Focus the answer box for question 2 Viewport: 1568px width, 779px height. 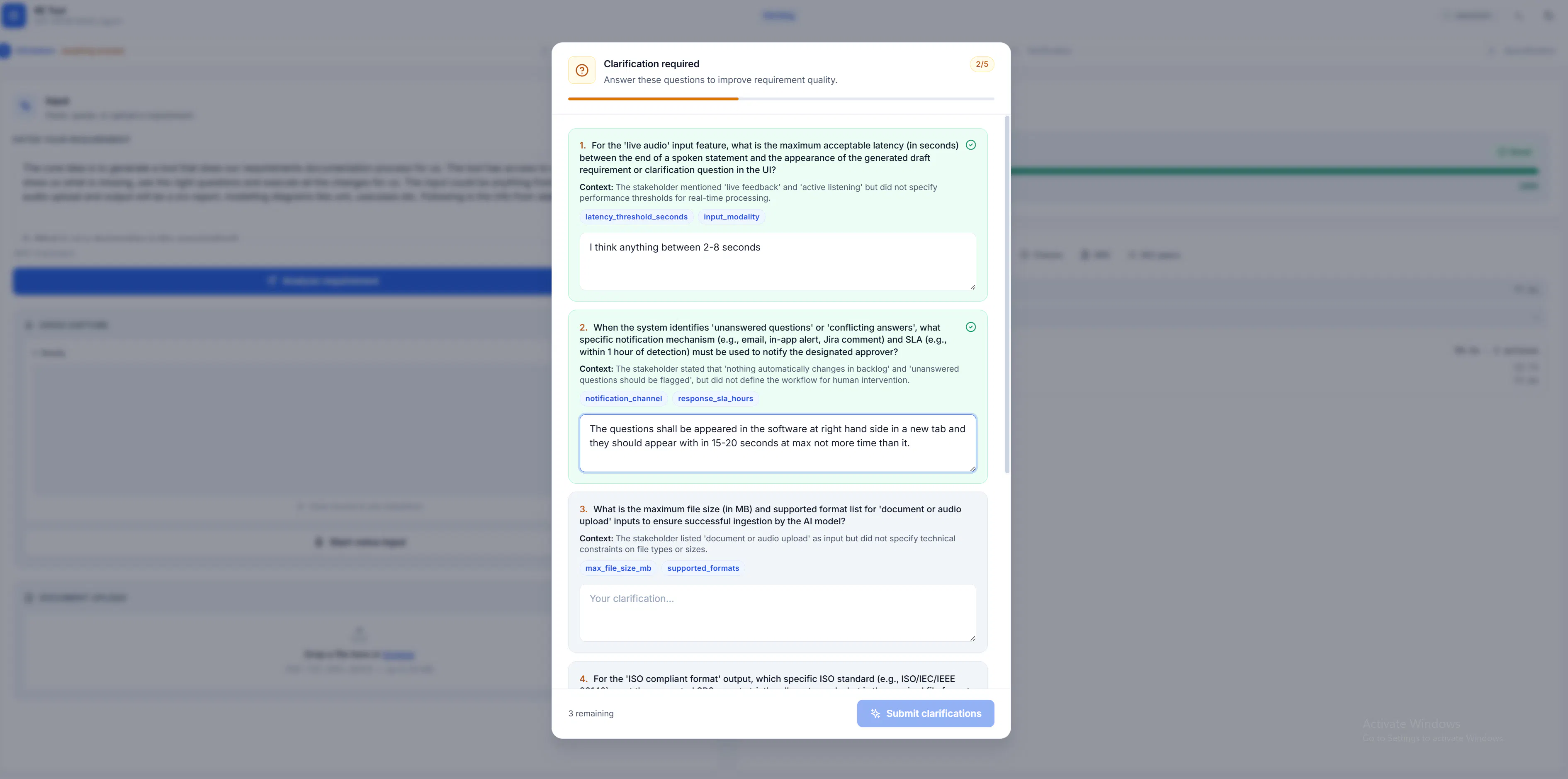(x=777, y=443)
